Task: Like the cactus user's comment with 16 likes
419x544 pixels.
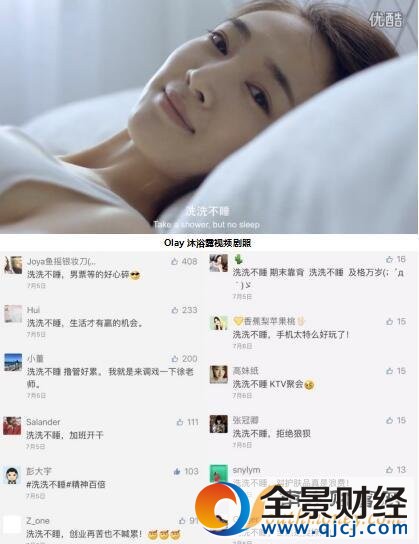Action: [x=390, y=259]
